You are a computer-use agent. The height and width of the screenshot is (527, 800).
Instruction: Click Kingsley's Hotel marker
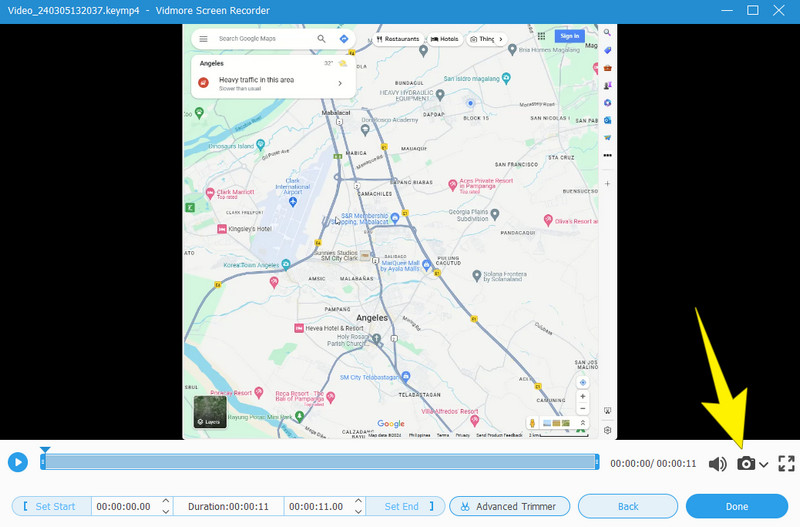[222, 229]
